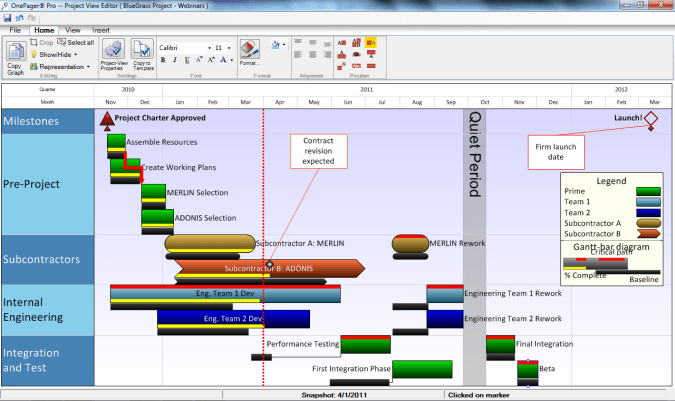Click the Representation icon

tap(34, 67)
